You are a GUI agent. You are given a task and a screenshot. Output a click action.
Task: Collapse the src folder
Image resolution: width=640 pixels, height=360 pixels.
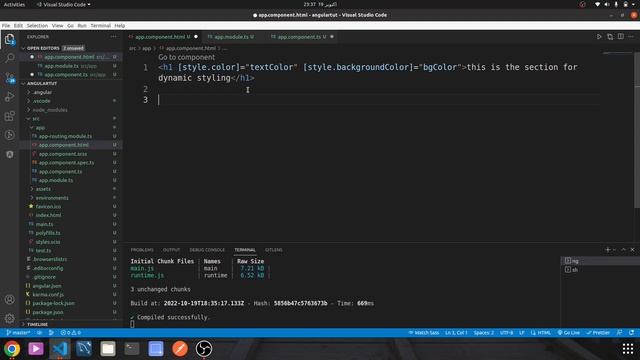point(35,119)
